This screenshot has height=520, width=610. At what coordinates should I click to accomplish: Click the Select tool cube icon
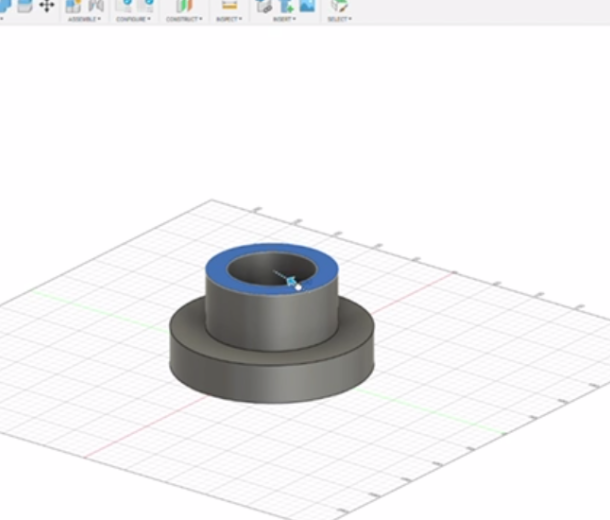coord(339,5)
